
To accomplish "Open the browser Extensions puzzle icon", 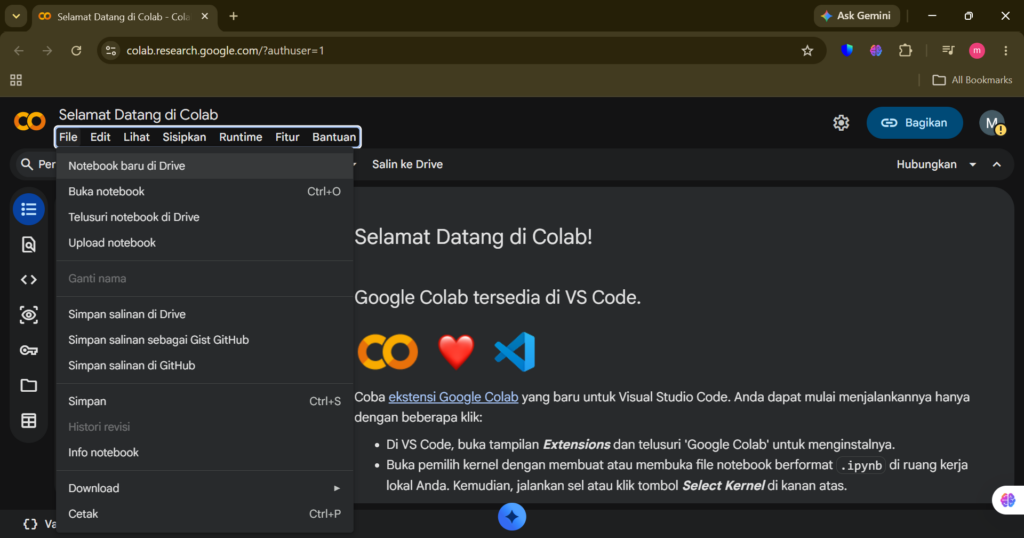I will [x=905, y=50].
